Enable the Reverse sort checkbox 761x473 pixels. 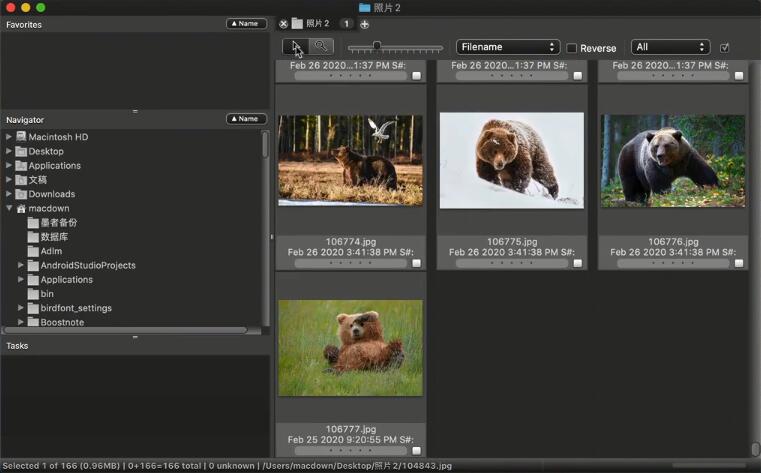(x=572, y=48)
